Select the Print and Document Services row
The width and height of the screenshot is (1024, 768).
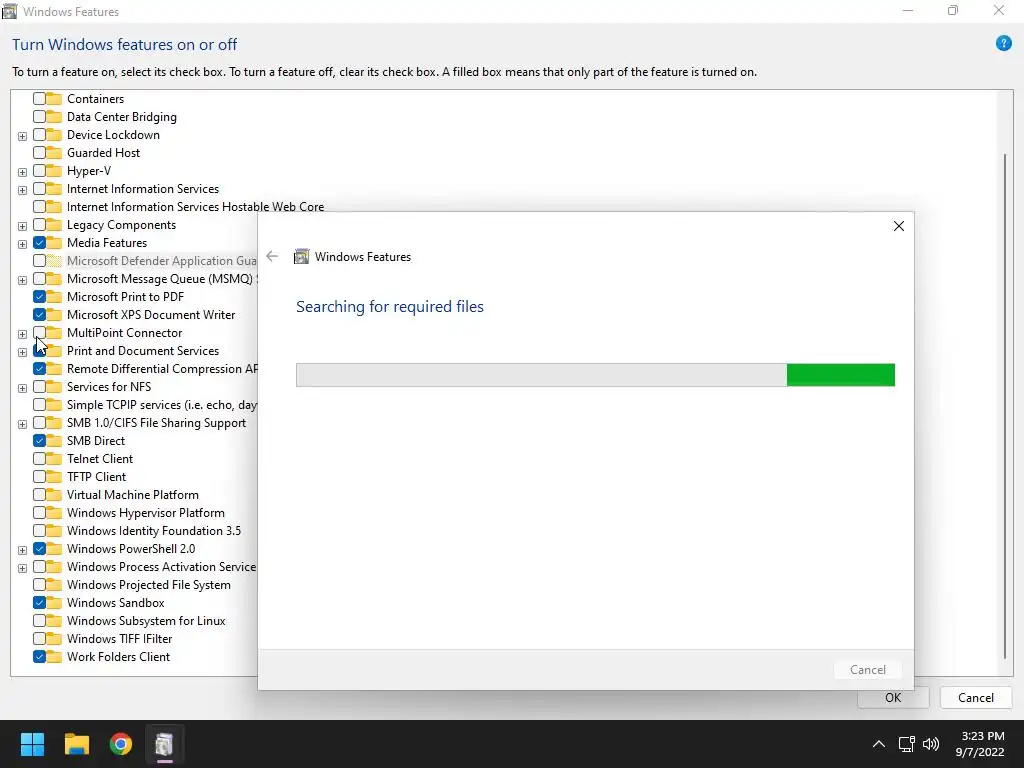tap(142, 351)
